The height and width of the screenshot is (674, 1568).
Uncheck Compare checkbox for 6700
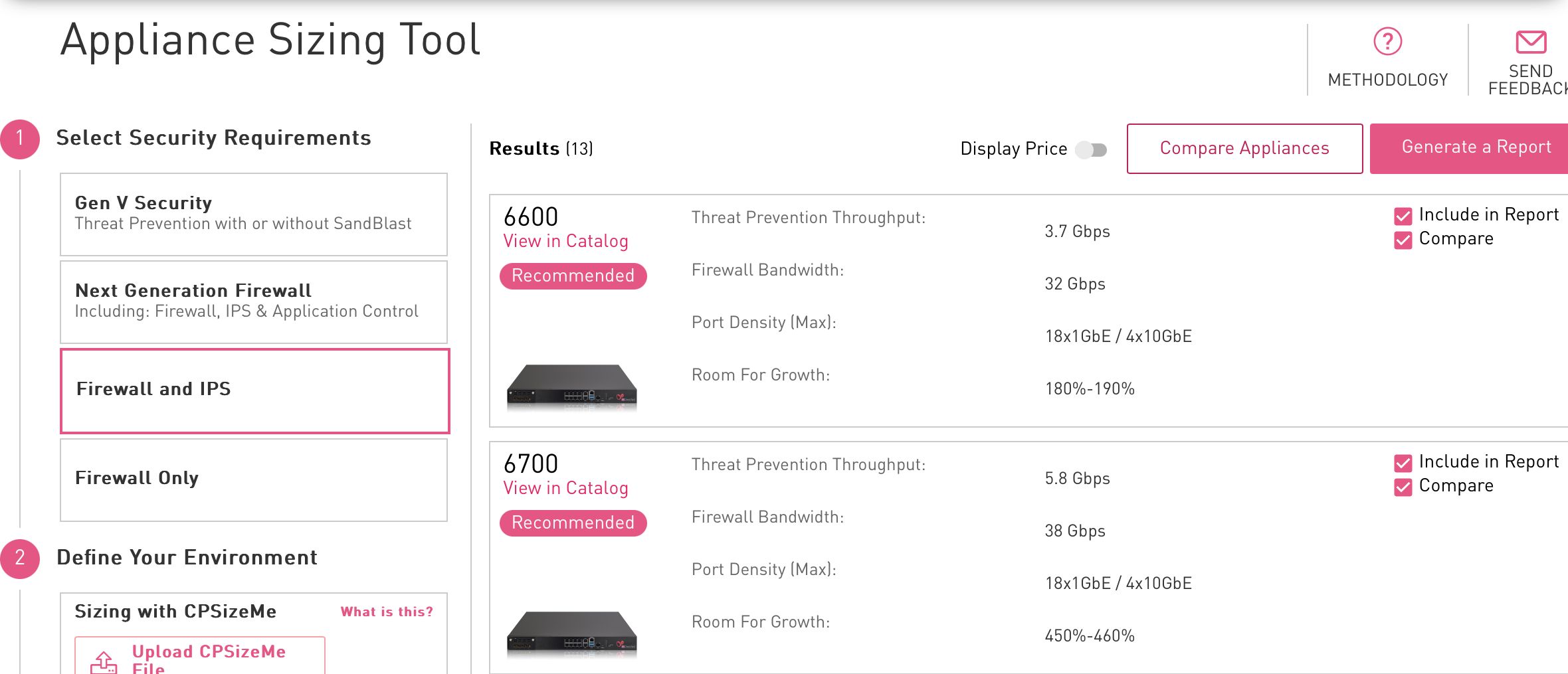1403,487
